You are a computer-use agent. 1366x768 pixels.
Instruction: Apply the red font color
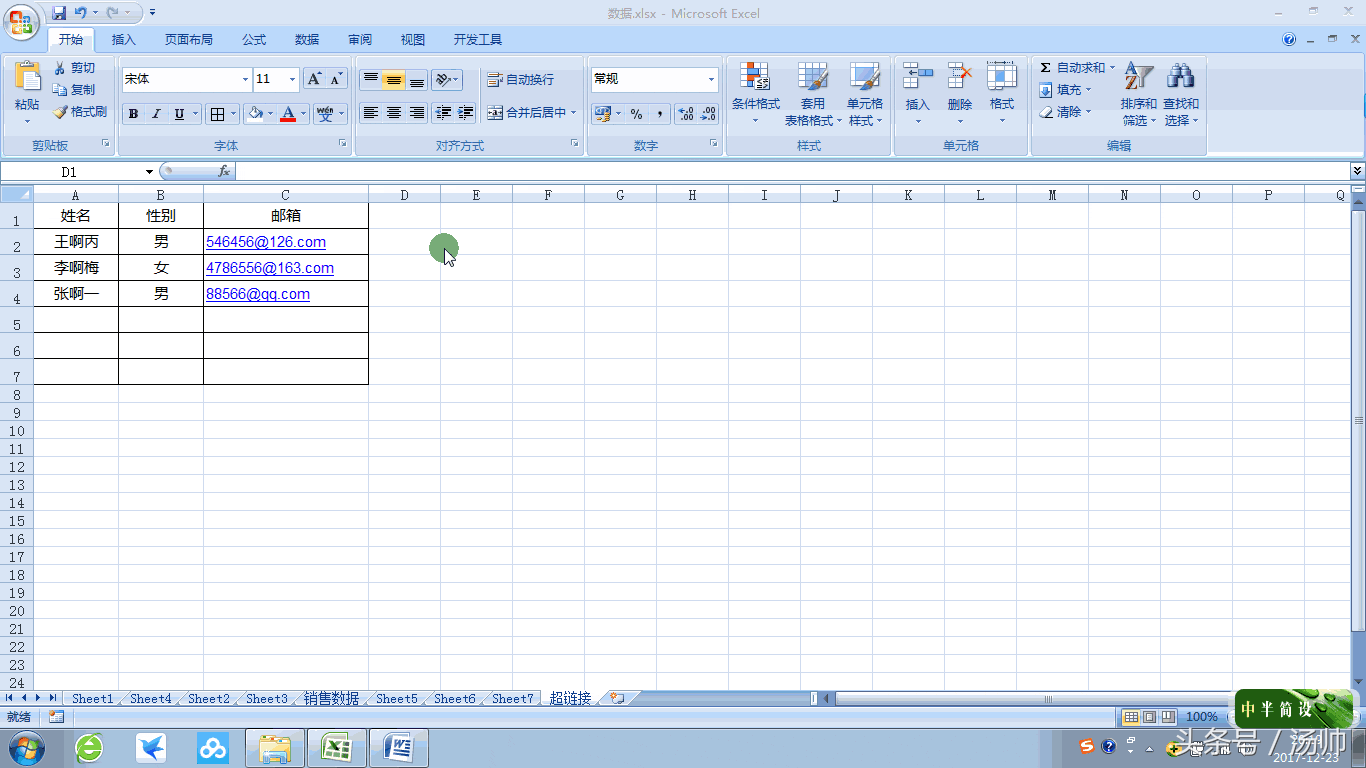click(288, 114)
